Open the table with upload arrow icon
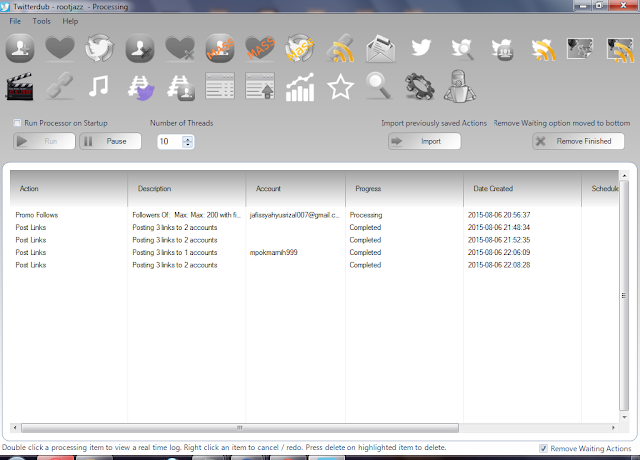 pos(260,86)
